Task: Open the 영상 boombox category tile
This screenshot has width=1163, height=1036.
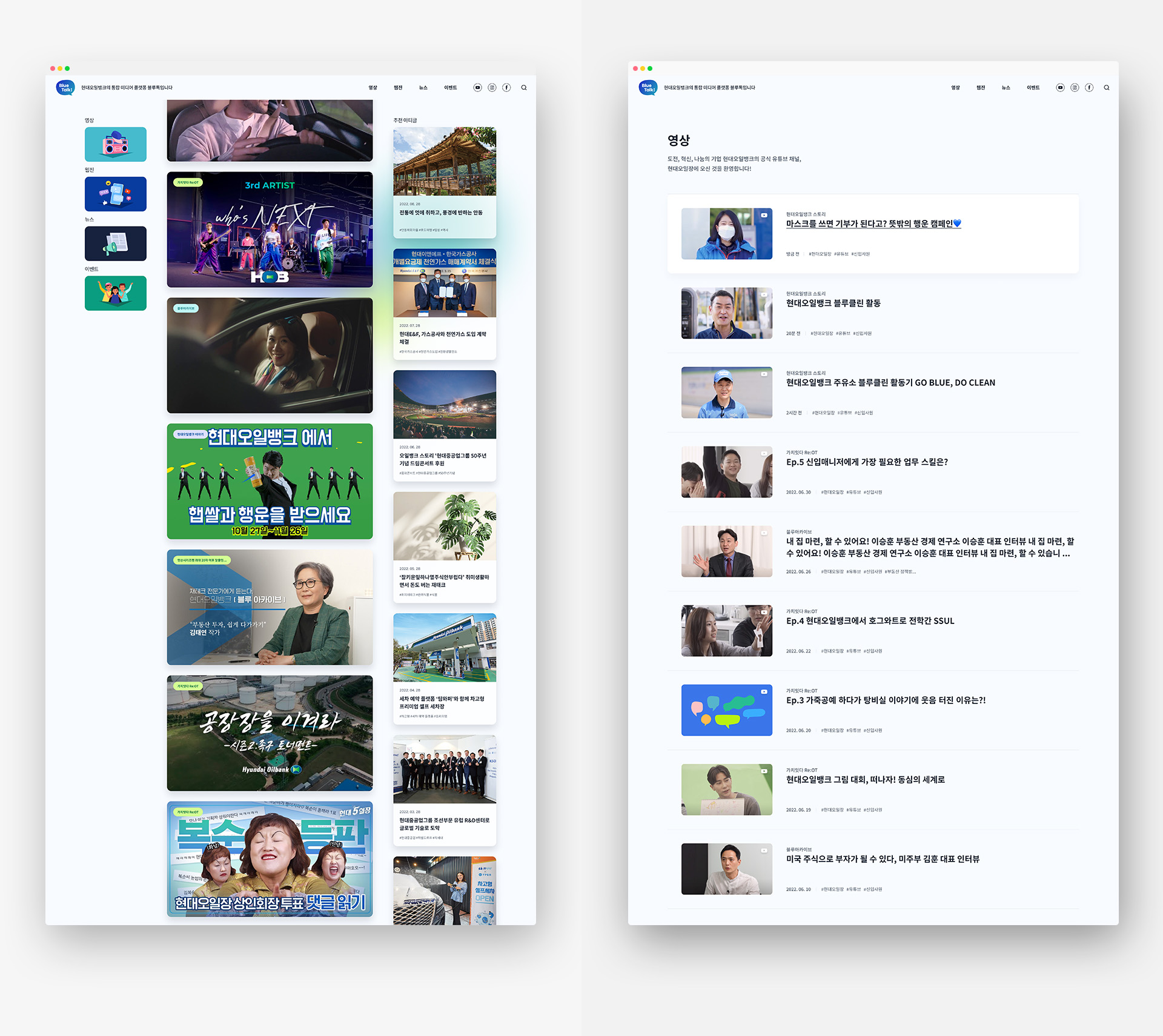Action: point(116,144)
